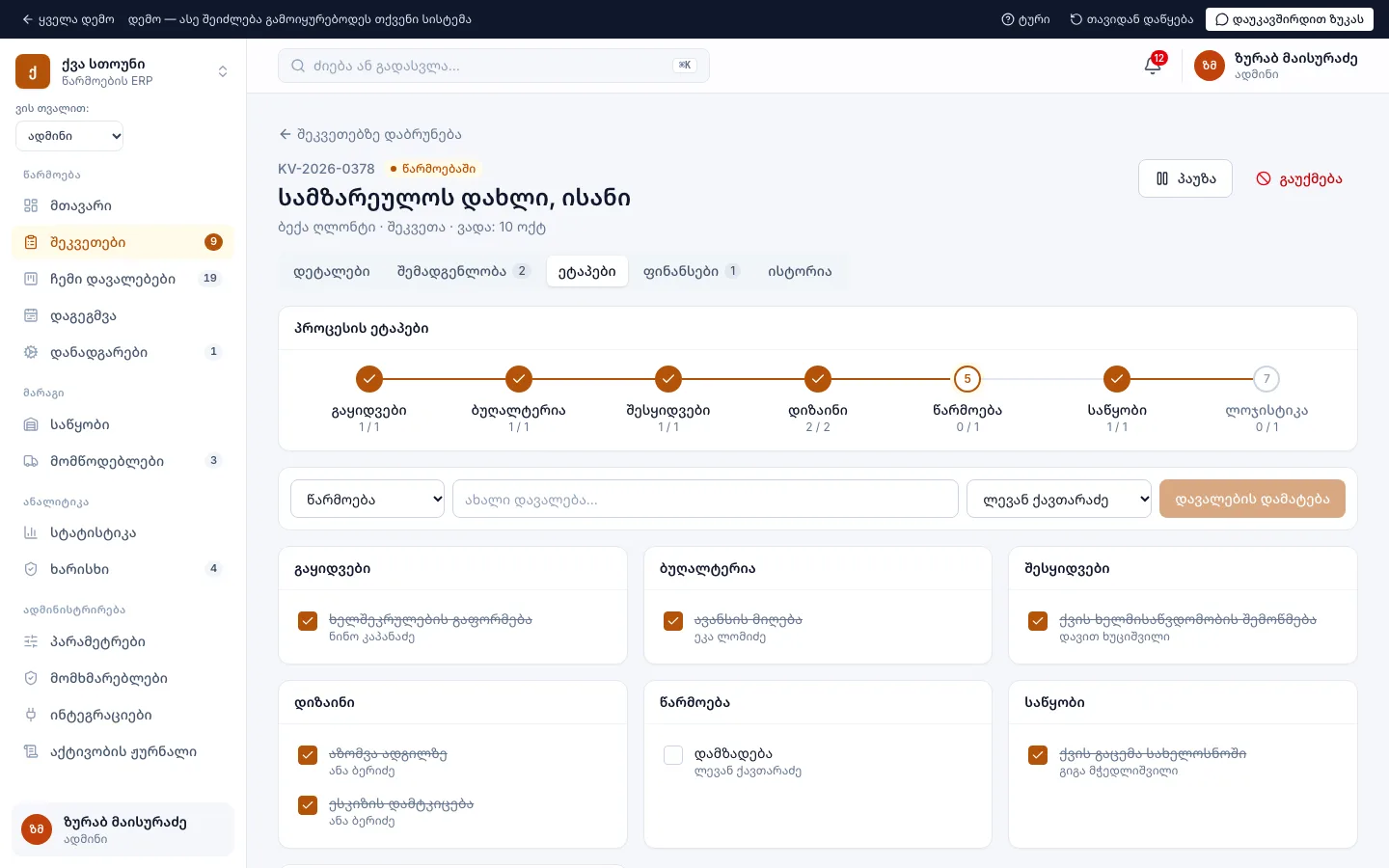
Task: Check the დამზადება task
Action: pos(673,755)
